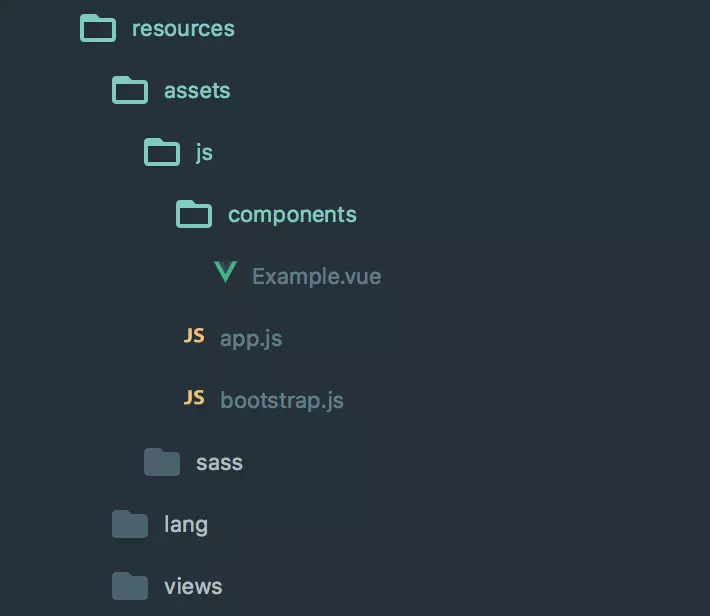Collapse the assets folder label
Screen dimensions: 710x616
[197, 90]
